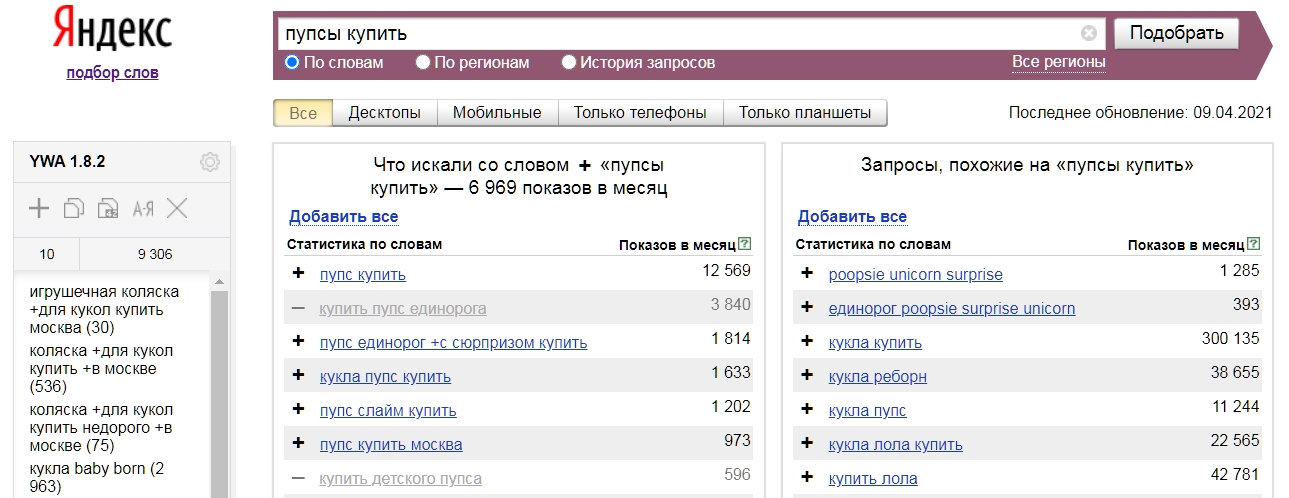Add 'кукла пупс купить' via plus
The width and height of the screenshot is (1289, 498).
click(x=298, y=376)
